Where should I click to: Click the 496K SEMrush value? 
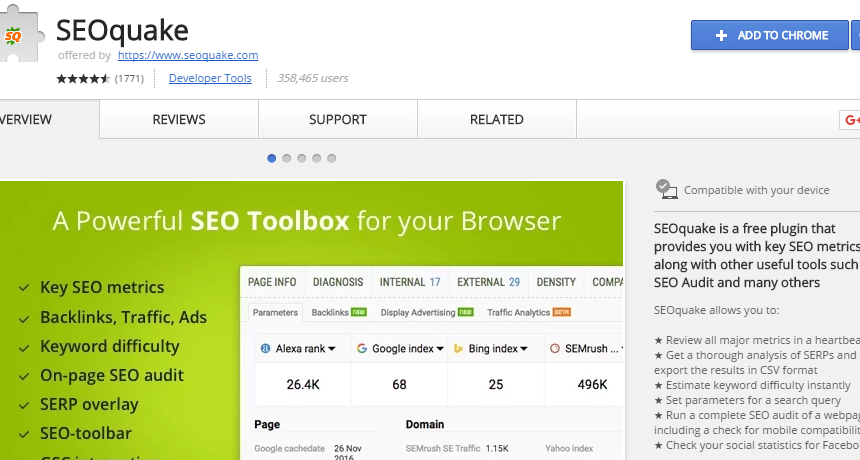pyautogui.click(x=592, y=384)
